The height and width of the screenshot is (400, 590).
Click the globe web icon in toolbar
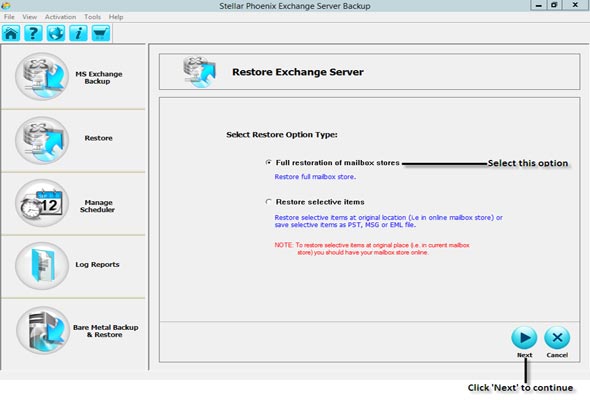tap(56, 33)
